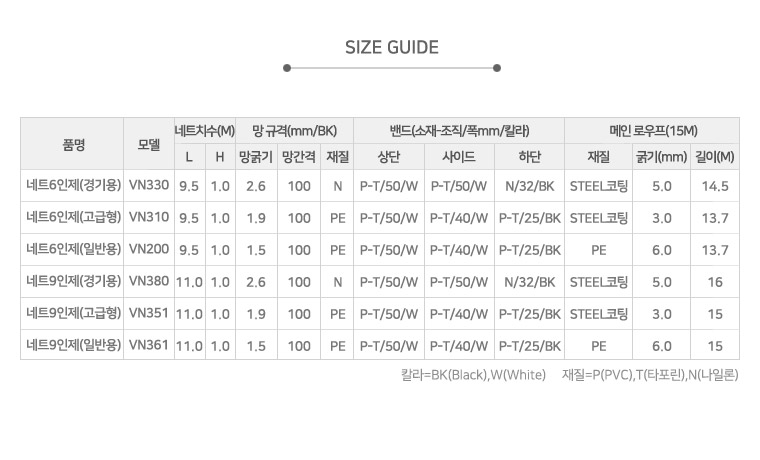Click the 16 length cell for VN380
Viewport: 760px width, 460px height.
(x=715, y=282)
